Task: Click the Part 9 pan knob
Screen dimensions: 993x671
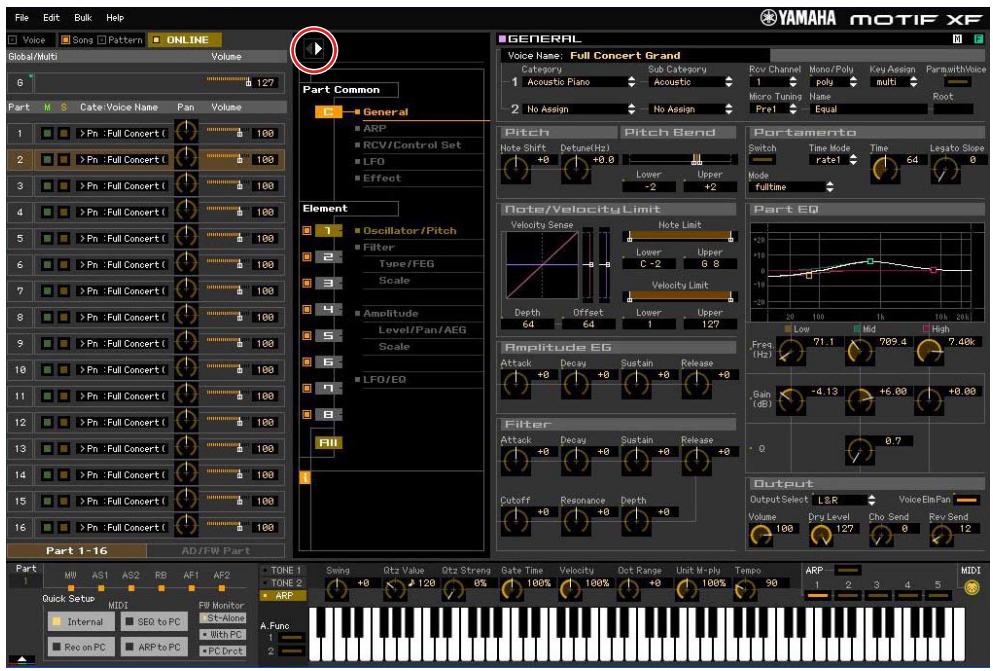Action: pyautogui.click(x=186, y=342)
